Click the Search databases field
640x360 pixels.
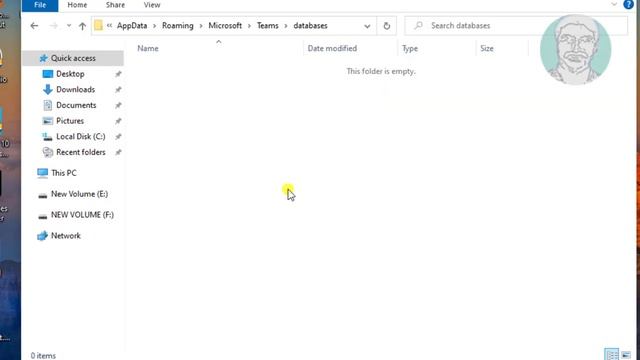[516, 26]
